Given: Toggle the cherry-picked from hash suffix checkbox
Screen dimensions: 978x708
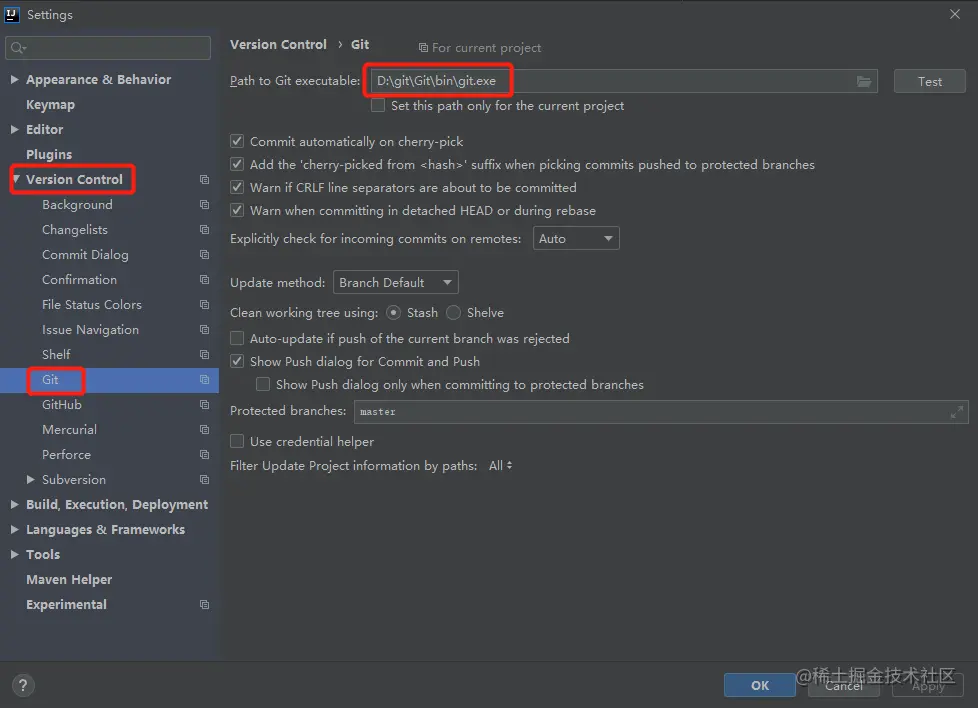Looking at the screenshot, I should [x=237, y=164].
